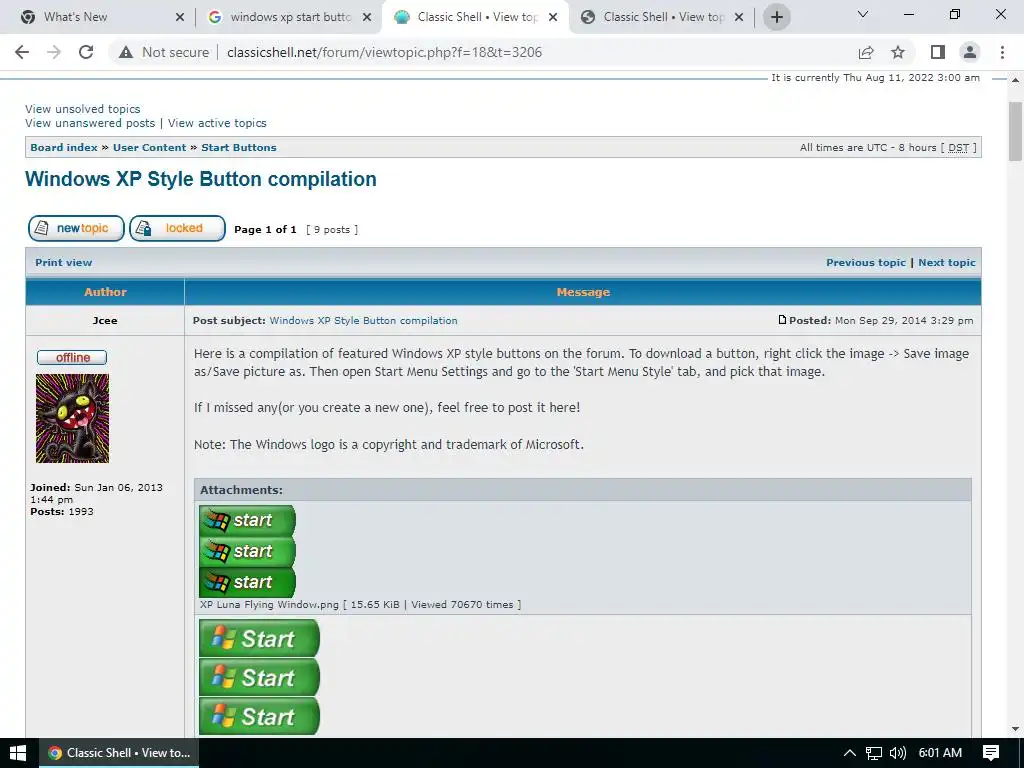
Task: Click the scrollbar down arrow
Action: coord(1015,729)
